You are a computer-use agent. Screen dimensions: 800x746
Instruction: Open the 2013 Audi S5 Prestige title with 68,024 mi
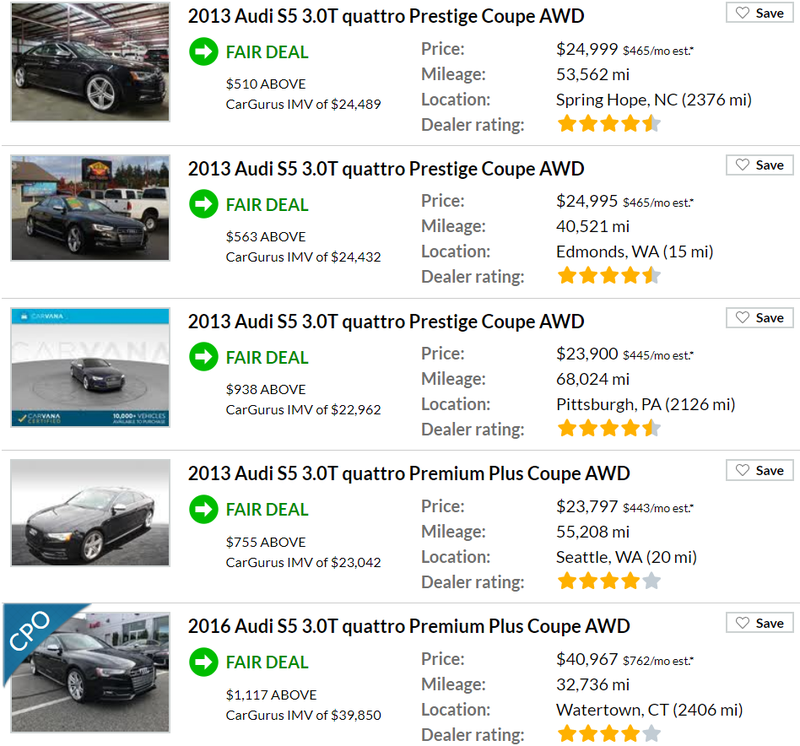coord(386,321)
